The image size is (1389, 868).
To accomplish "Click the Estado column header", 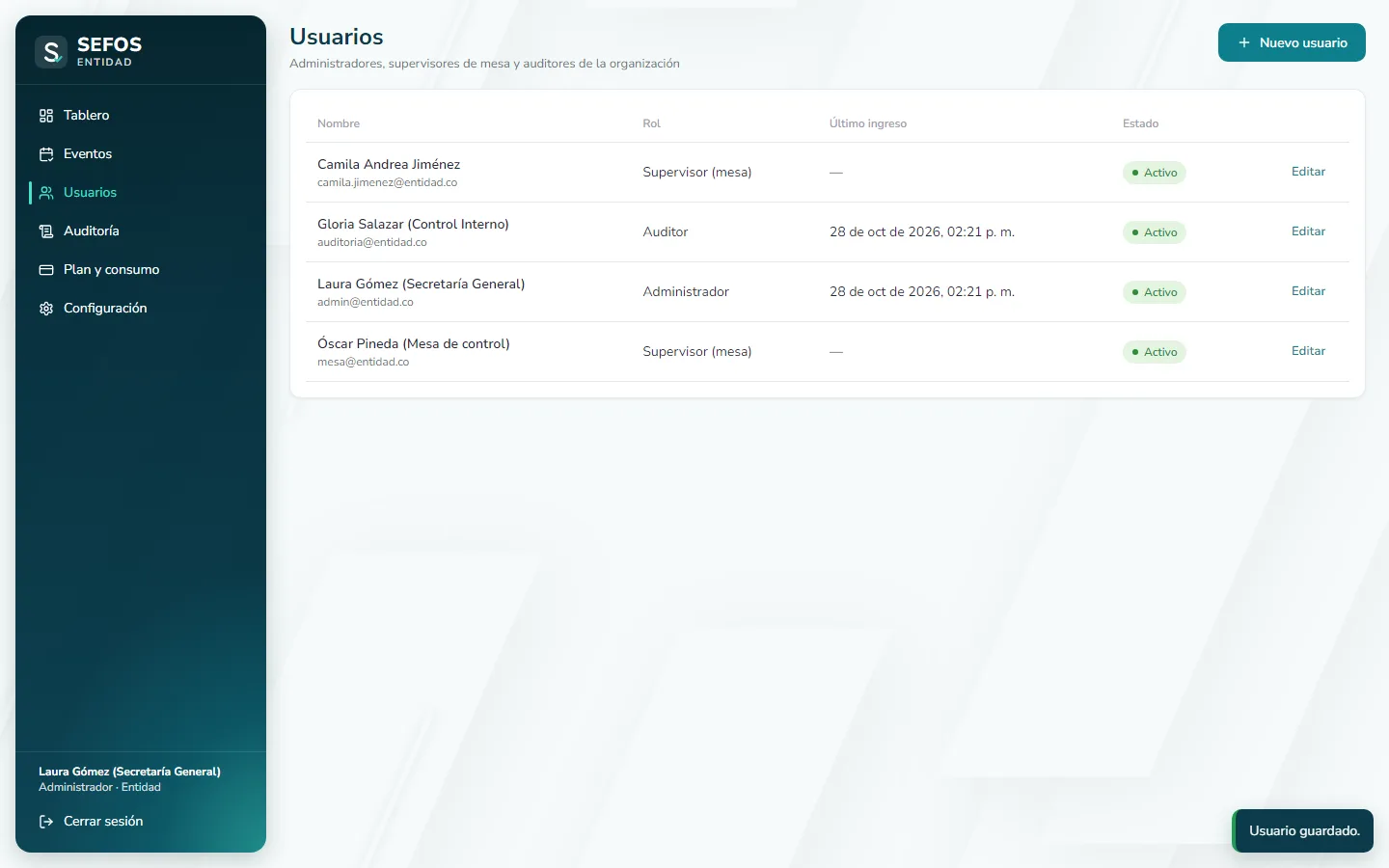I will (1140, 123).
